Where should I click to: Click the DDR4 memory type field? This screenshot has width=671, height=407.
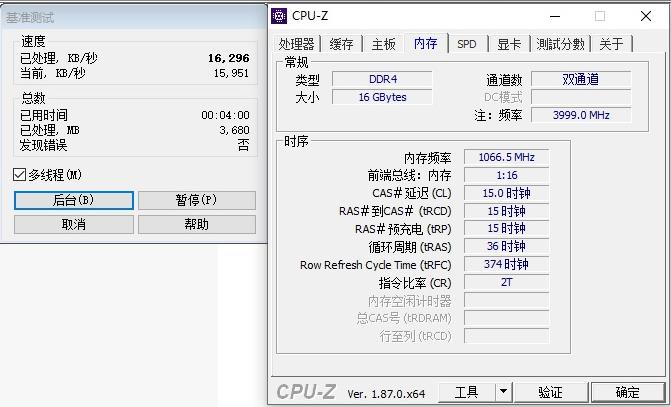click(x=382, y=79)
